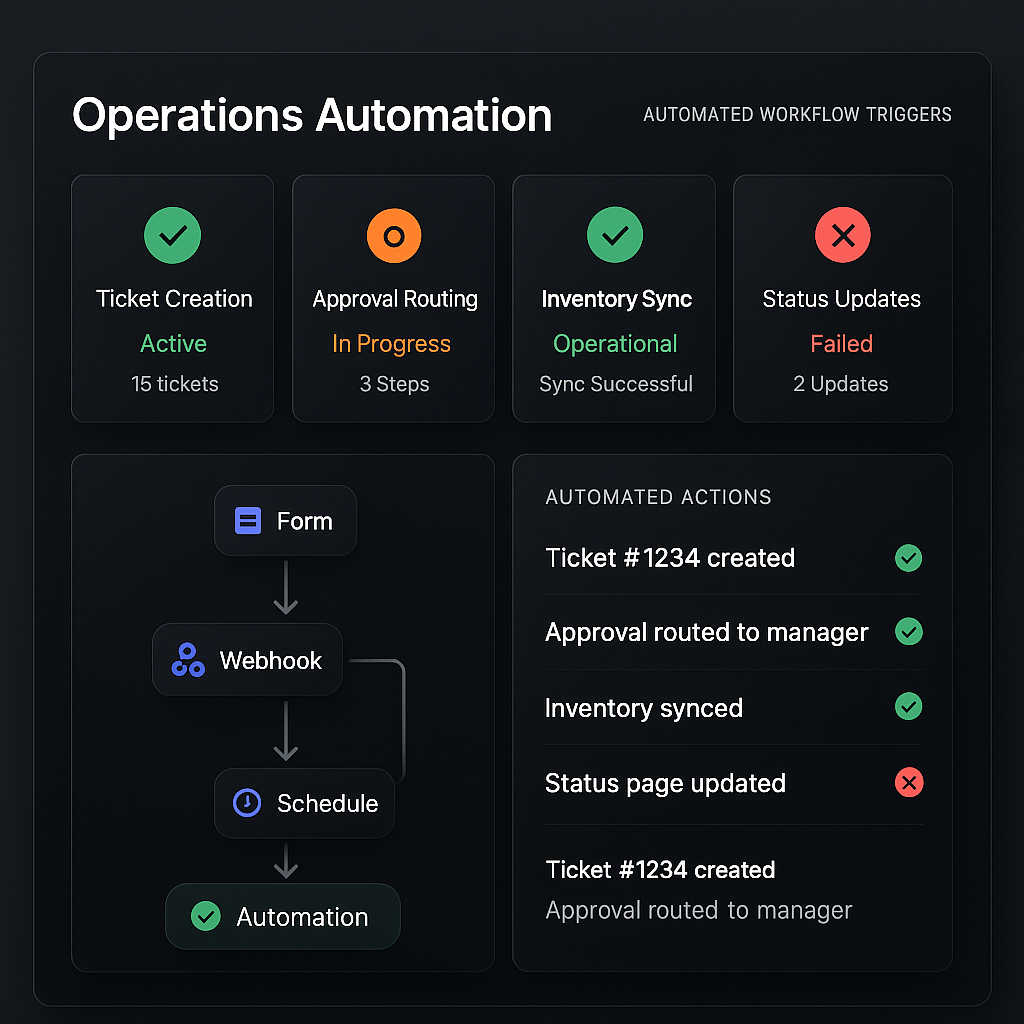Click the Form node's blue form icon
The height and width of the screenshot is (1024, 1024).
247,521
